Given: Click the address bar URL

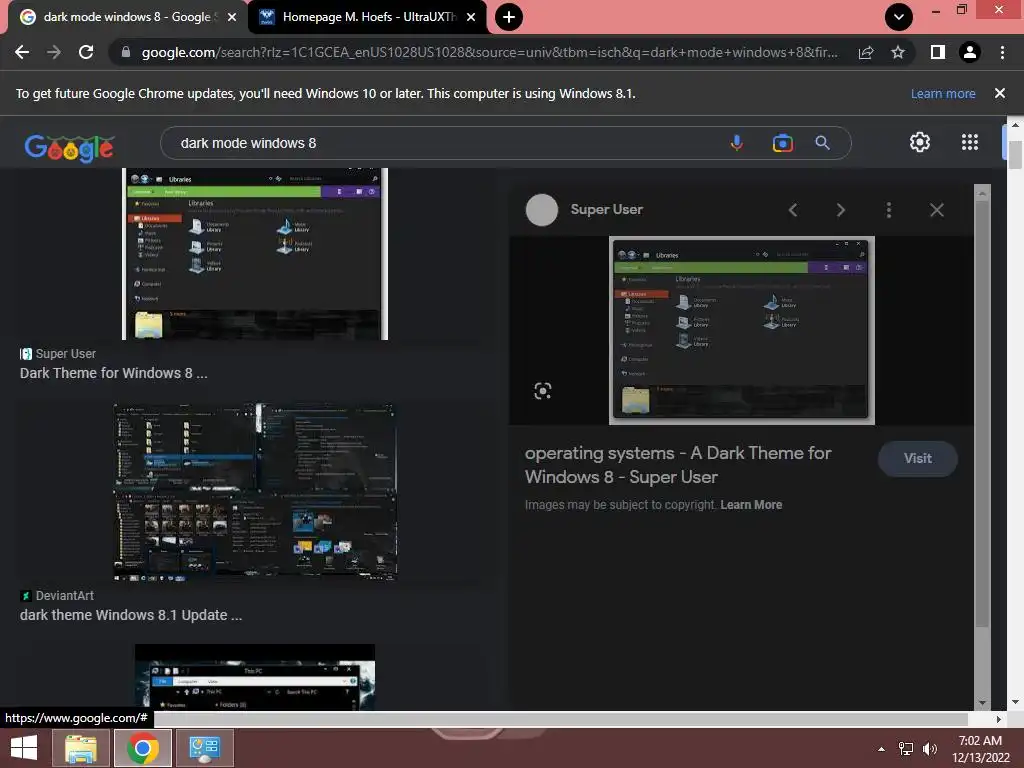Looking at the screenshot, I should tap(489, 52).
